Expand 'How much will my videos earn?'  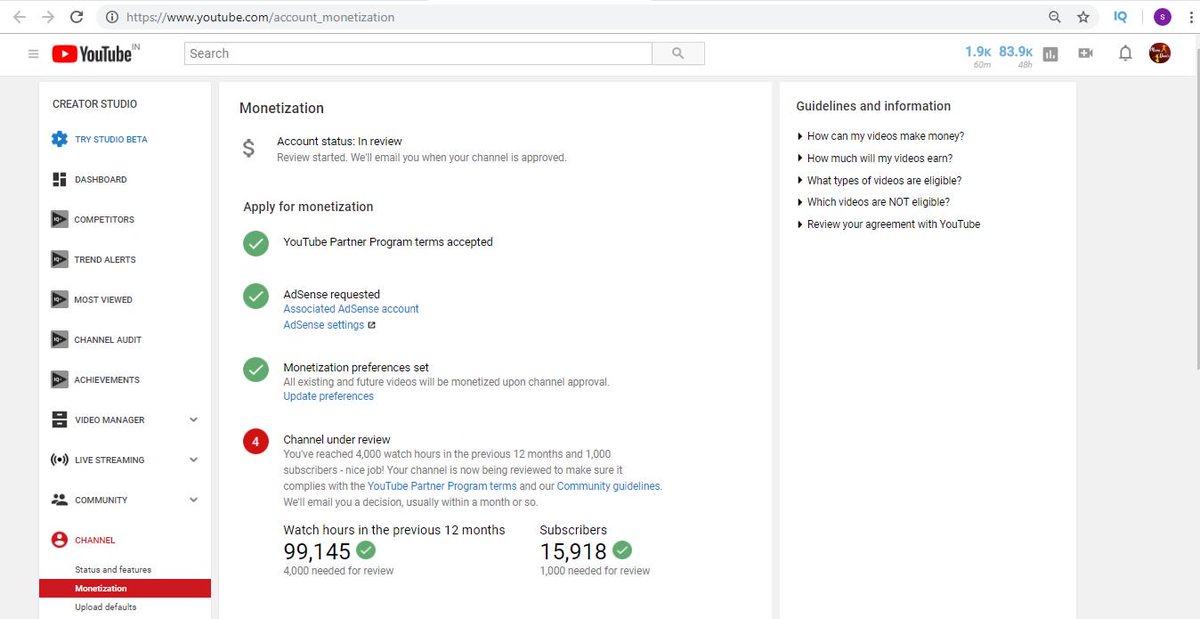pyautogui.click(x=874, y=158)
